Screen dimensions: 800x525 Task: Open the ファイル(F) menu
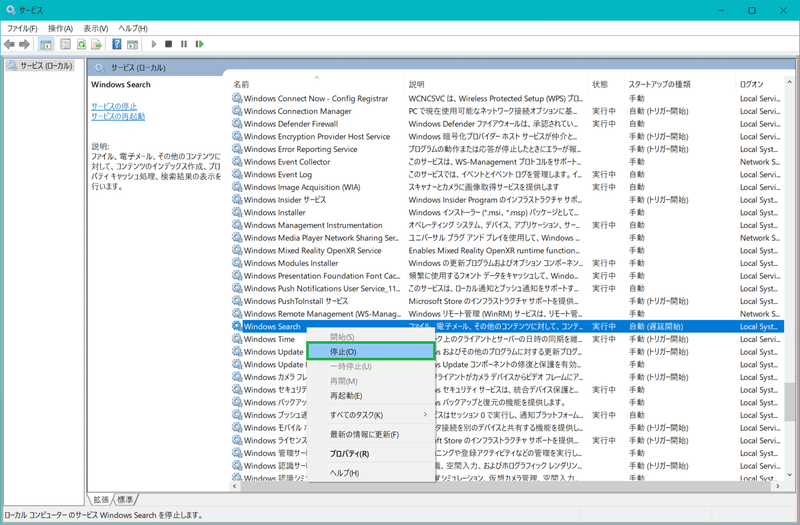click(x=22, y=29)
